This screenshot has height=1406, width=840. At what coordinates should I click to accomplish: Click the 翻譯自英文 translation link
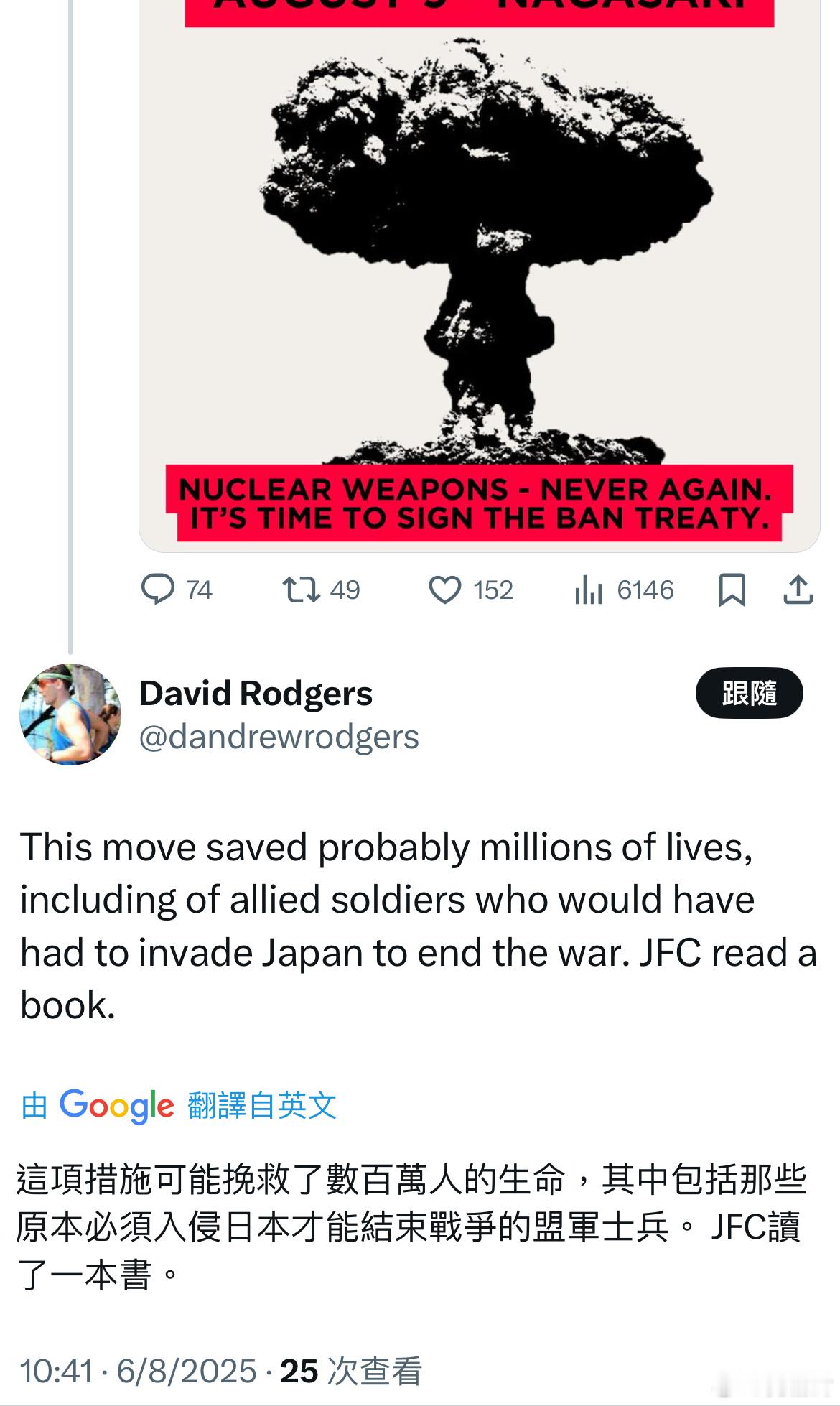[262, 1106]
